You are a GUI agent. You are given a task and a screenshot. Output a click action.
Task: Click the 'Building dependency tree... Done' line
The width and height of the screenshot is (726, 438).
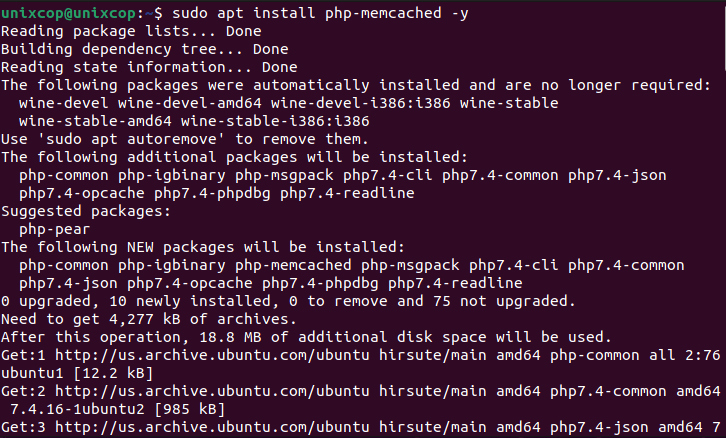[144, 50]
